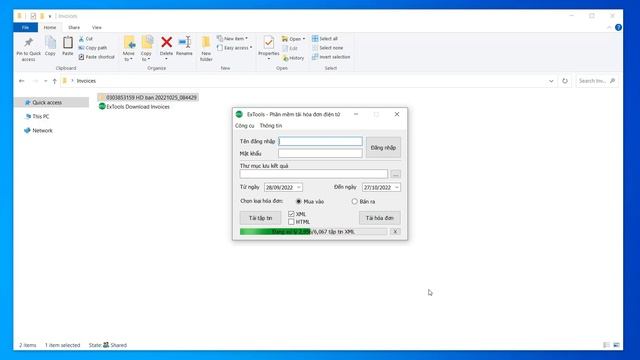Switch to the View ribbon tab
Image resolution: width=640 pixels, height=360 pixels.
[97, 27]
